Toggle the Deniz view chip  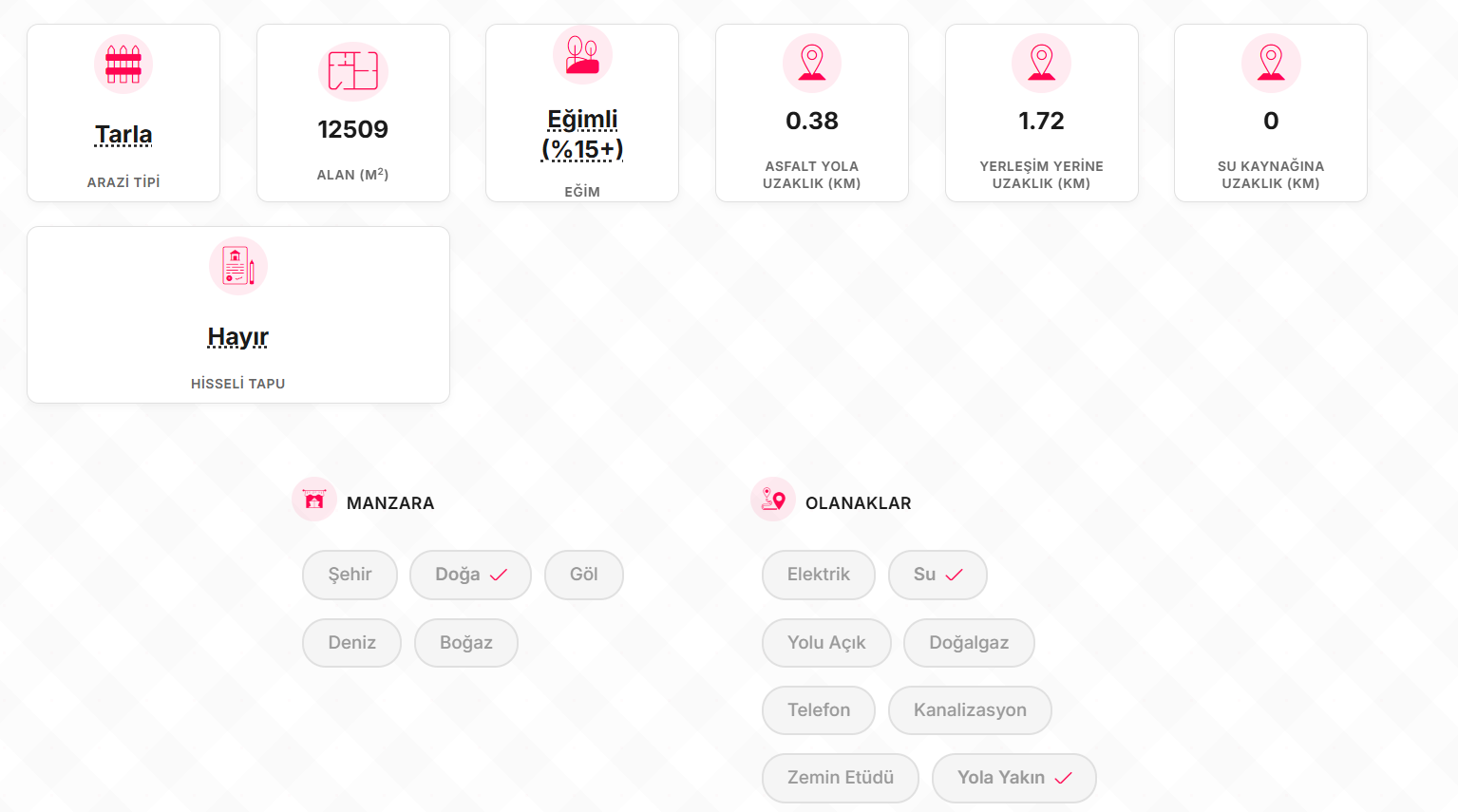(352, 643)
